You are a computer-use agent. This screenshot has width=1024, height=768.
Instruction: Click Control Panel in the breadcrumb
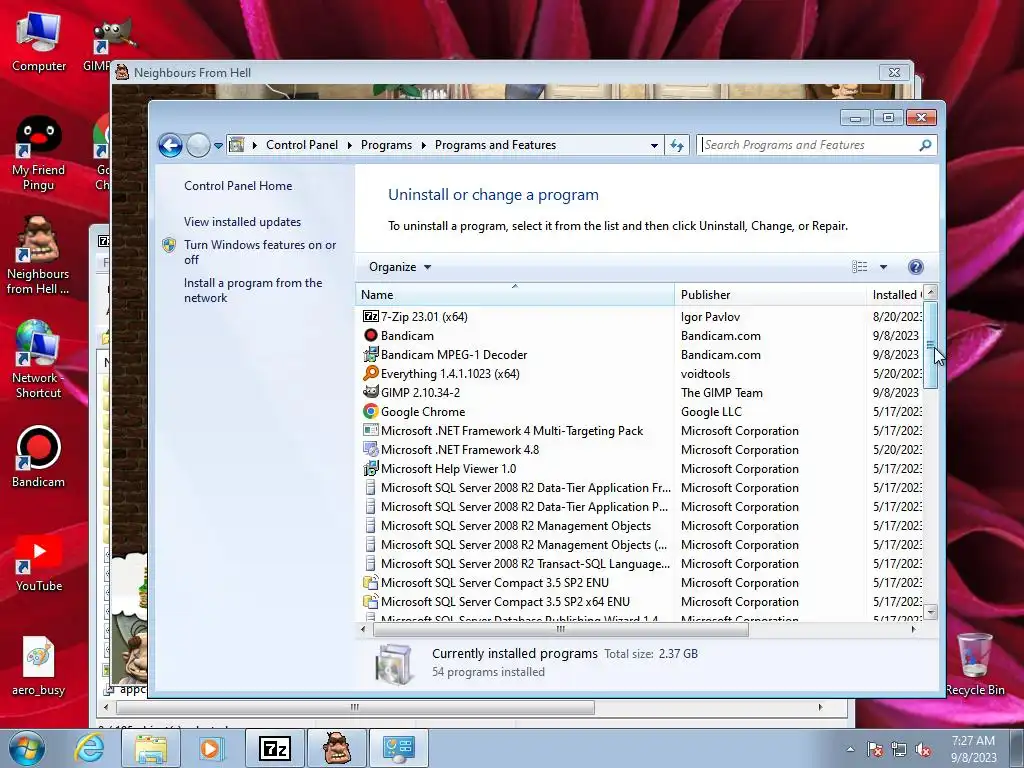(x=302, y=145)
